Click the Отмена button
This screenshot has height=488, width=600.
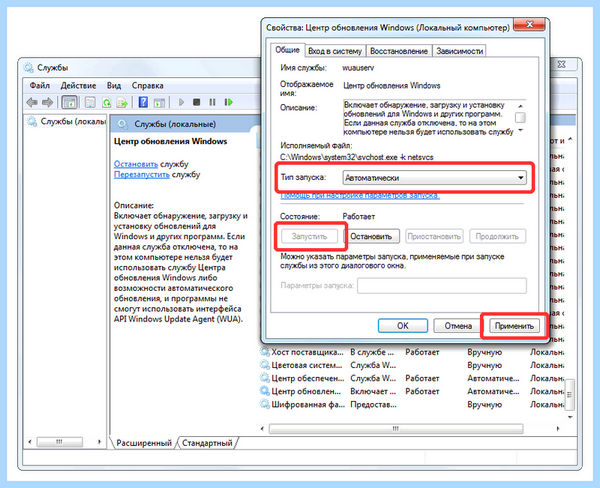click(458, 326)
